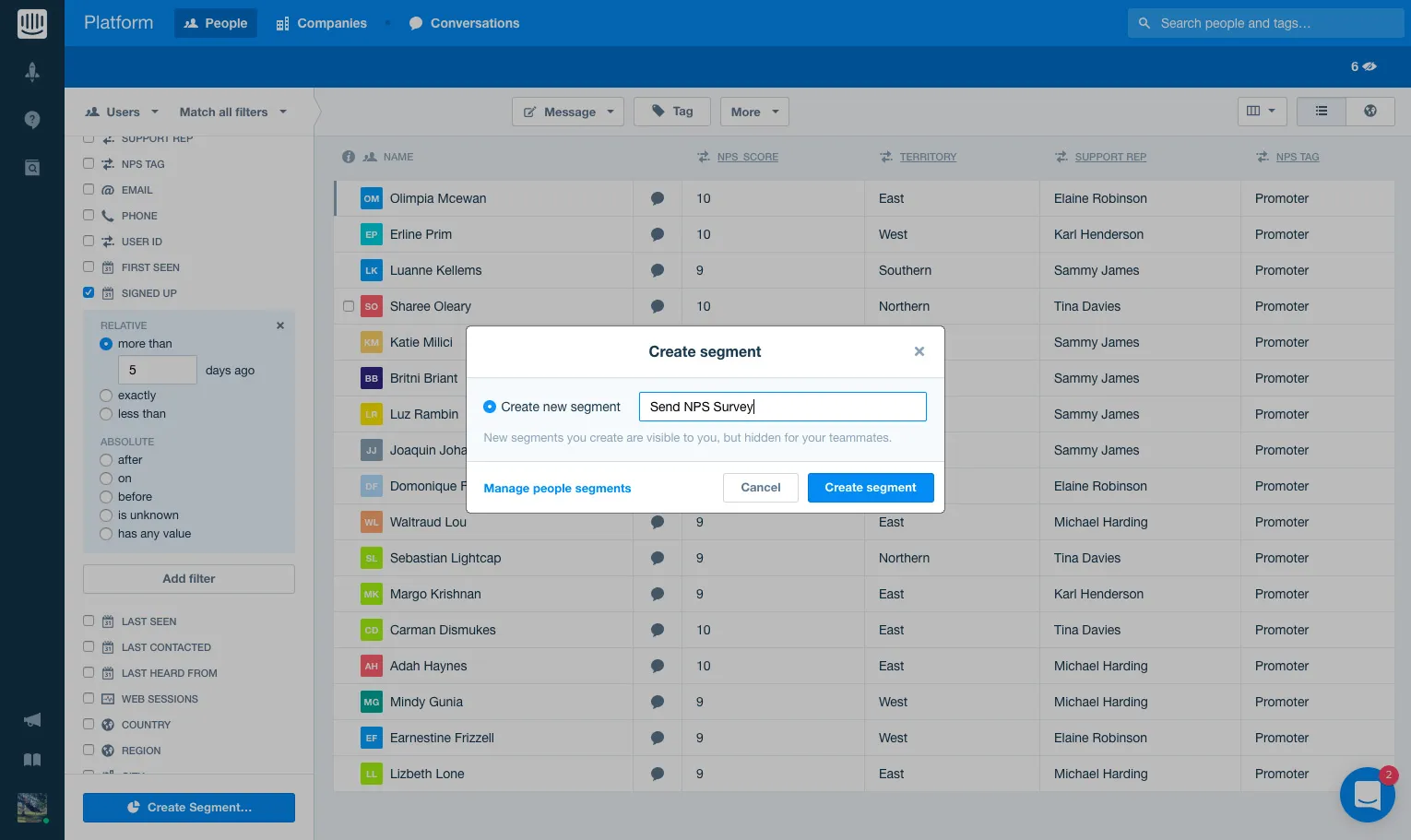This screenshot has height=840, width=1411.
Task: Open the help question-mark sidebar icon
Action: point(32,120)
